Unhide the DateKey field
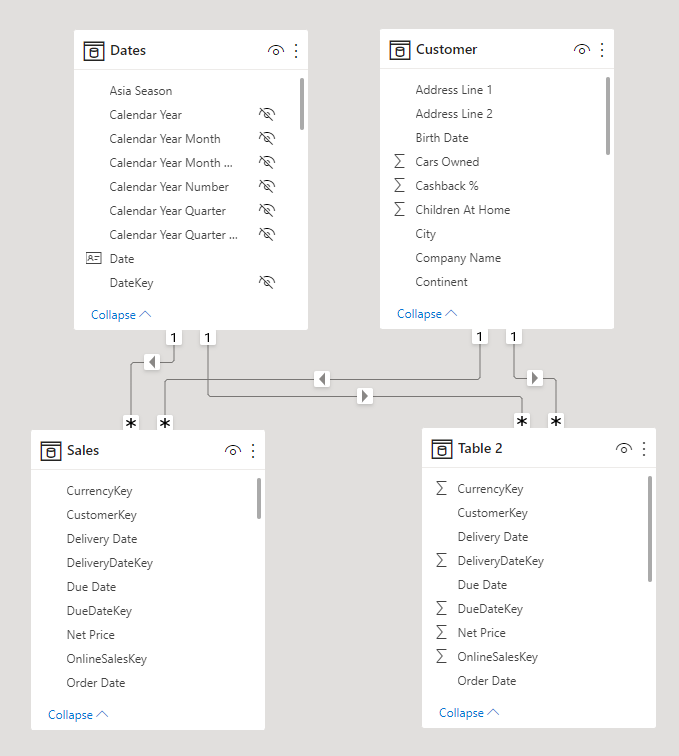This screenshot has height=756, width=679. [267, 282]
